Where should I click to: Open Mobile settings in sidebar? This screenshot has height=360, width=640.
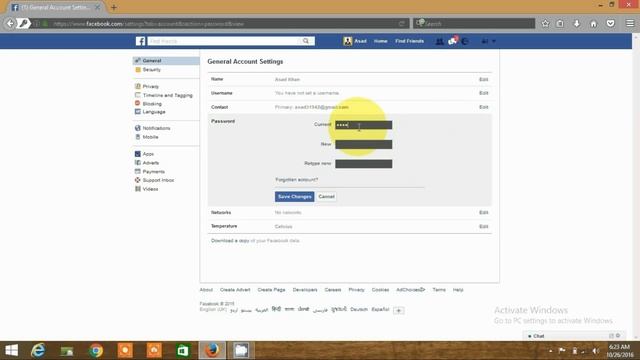[150, 137]
